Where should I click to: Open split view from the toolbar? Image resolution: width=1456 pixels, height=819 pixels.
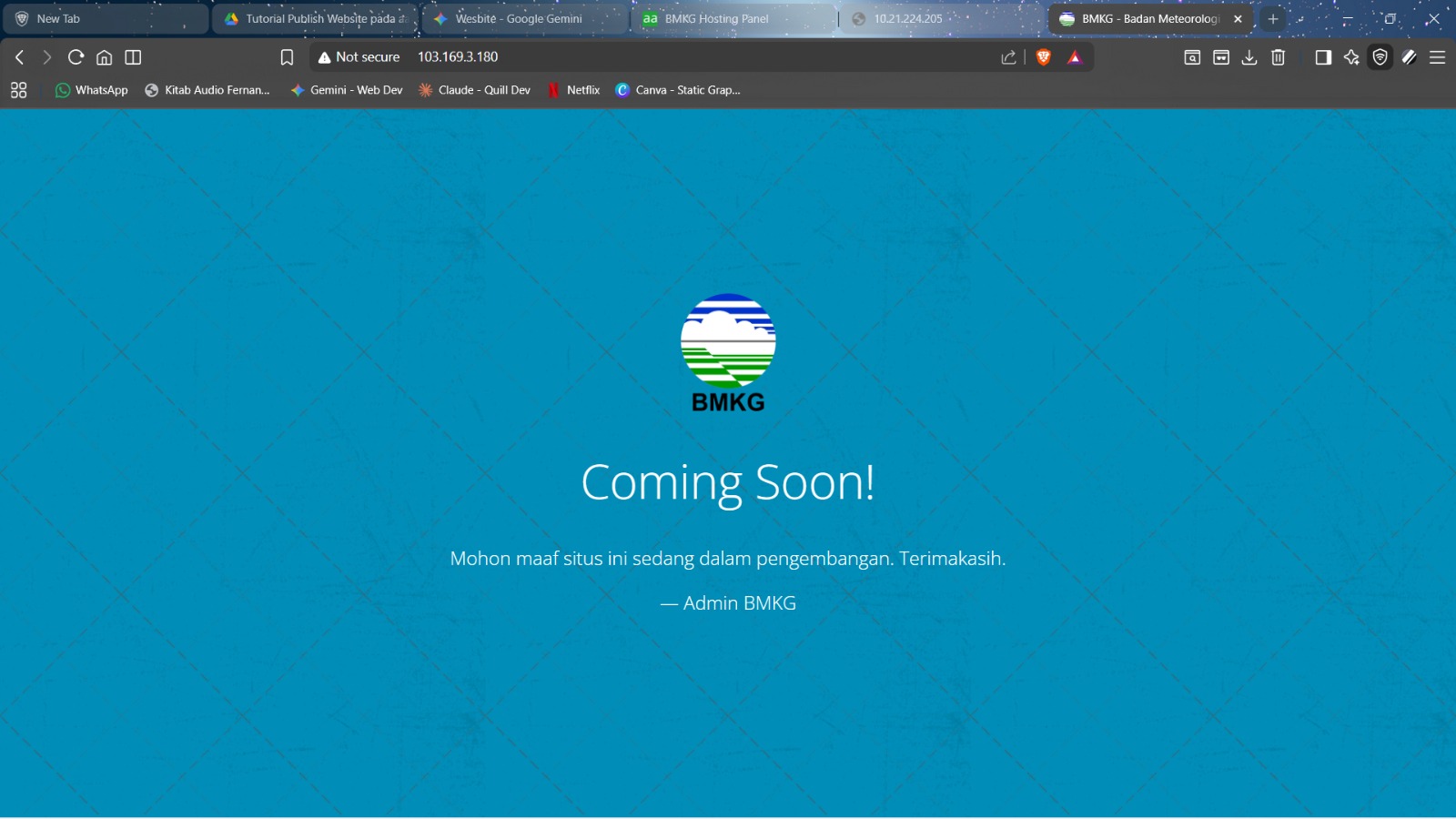[133, 57]
